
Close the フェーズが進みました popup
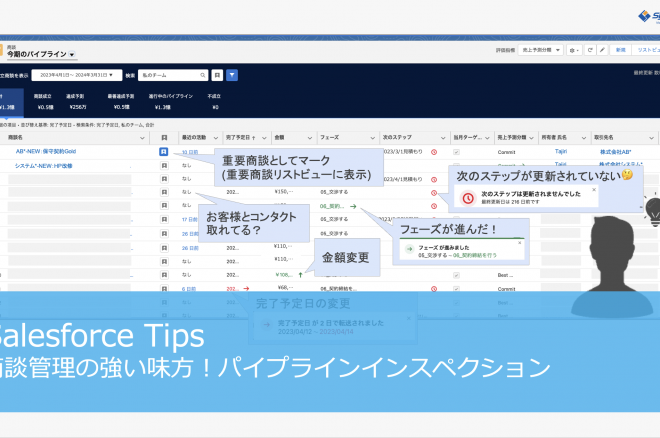click(x=519, y=243)
